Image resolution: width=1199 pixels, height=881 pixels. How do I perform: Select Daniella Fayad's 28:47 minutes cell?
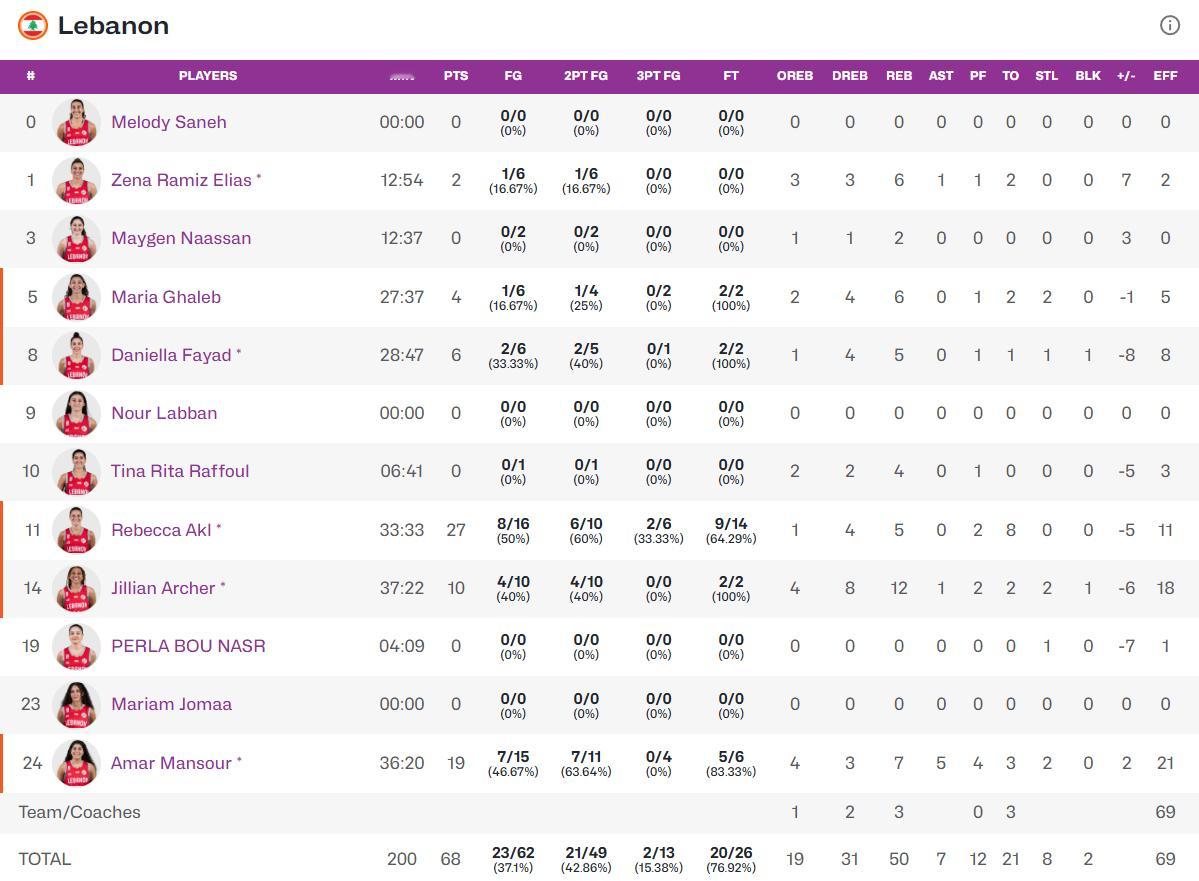click(401, 355)
